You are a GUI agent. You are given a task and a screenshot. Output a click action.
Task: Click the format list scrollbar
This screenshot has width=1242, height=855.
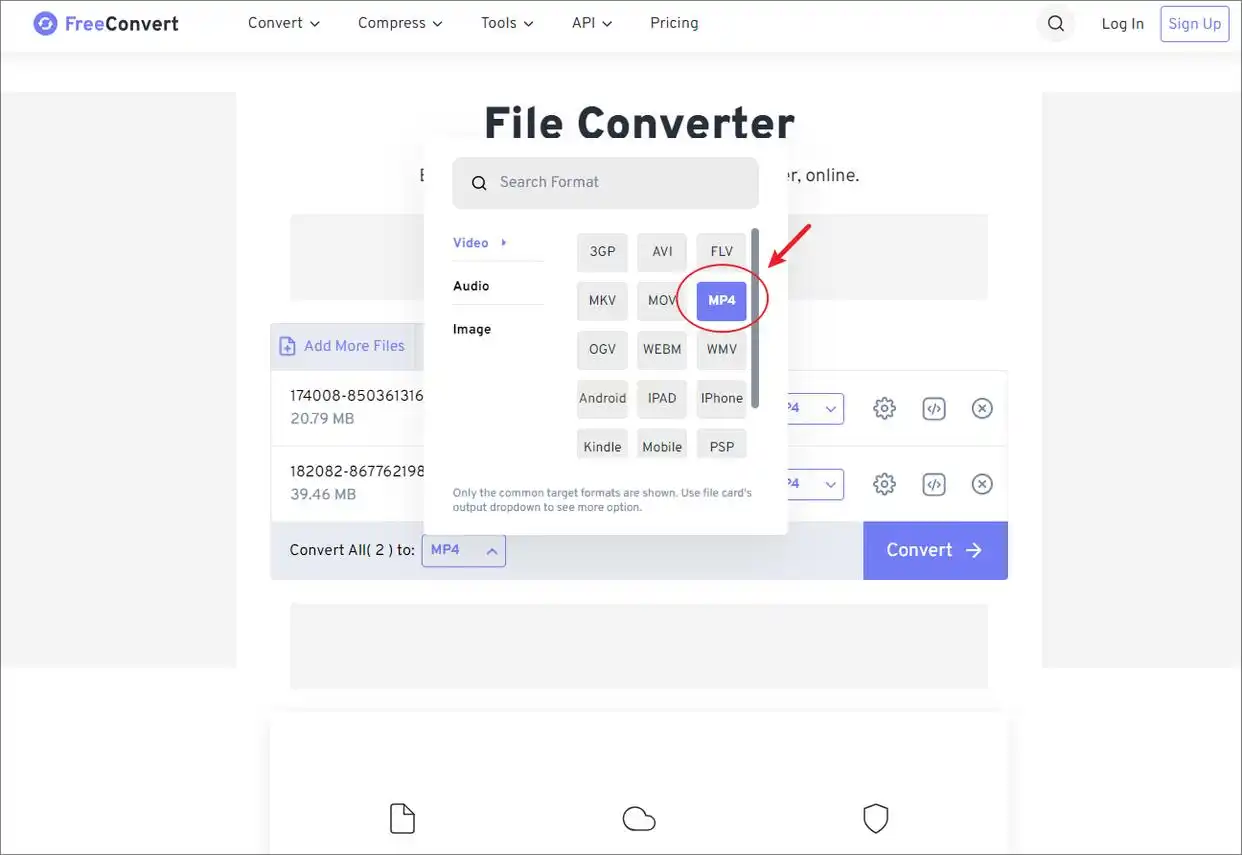pos(755,318)
